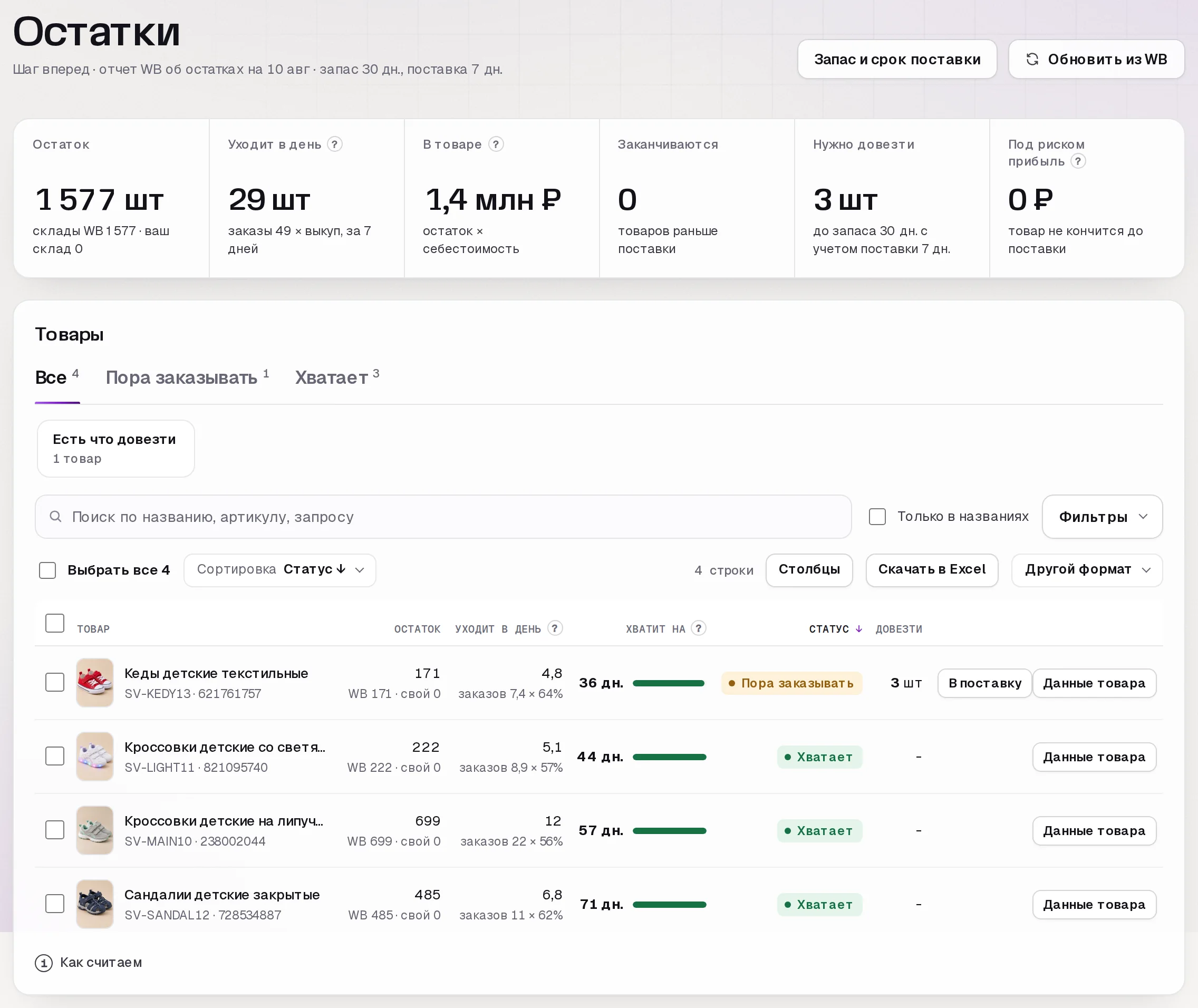Image resolution: width=1198 pixels, height=1008 pixels.
Task: Open the Кеды детские текстильные product thumbnail
Action: click(x=95, y=682)
